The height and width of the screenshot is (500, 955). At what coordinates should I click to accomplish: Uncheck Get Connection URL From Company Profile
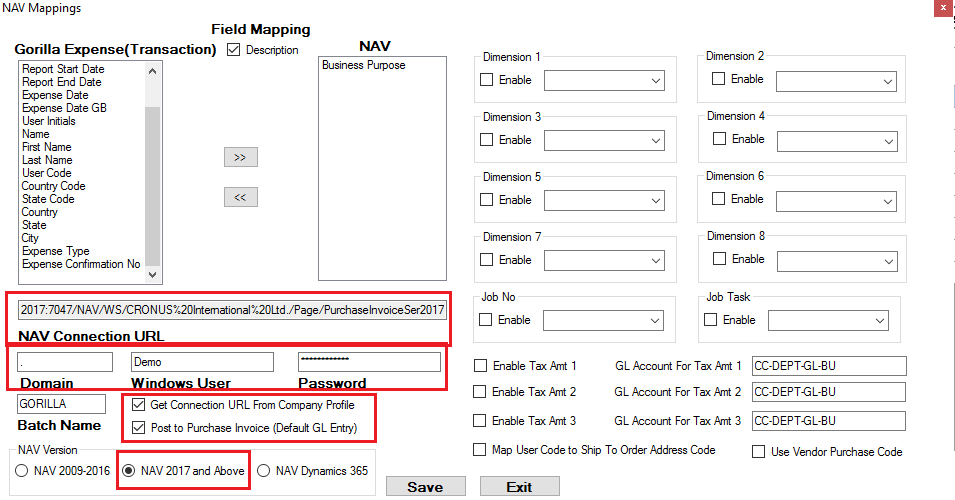coord(139,404)
